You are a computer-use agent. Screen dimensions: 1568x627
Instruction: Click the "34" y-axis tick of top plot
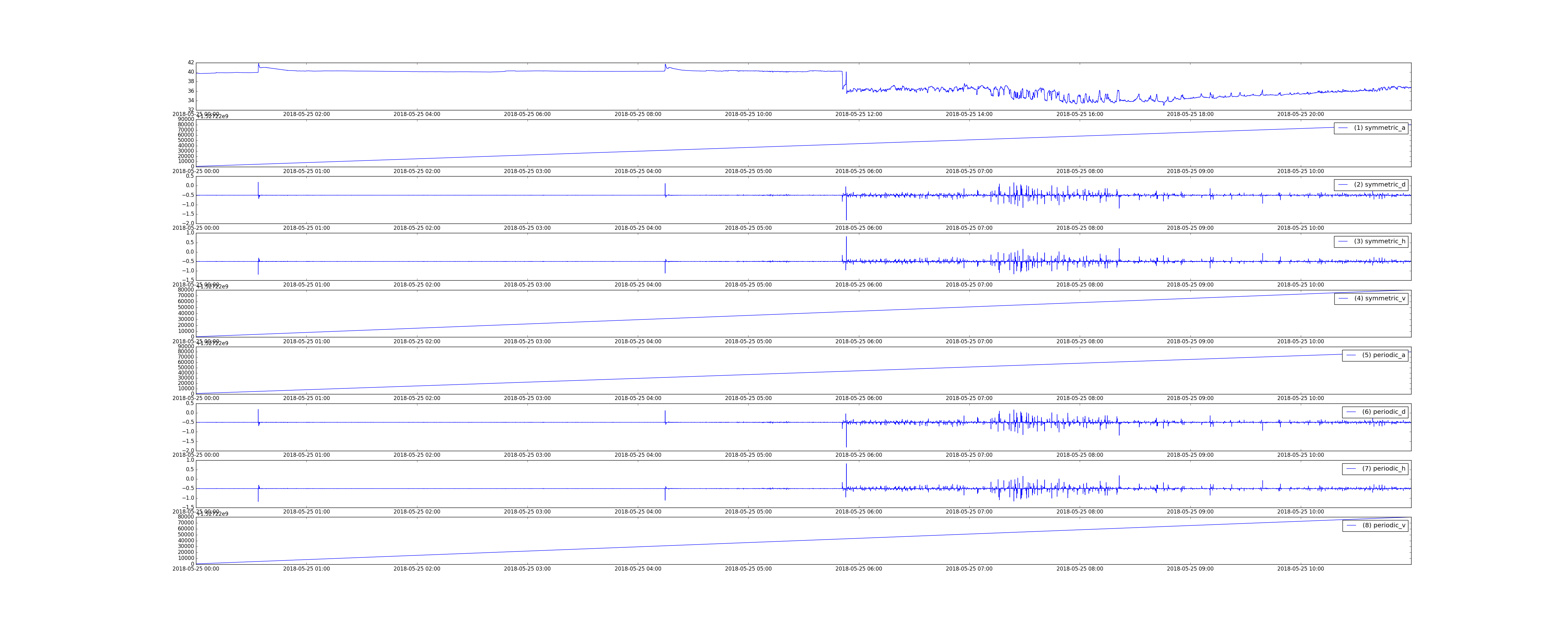pyautogui.click(x=191, y=100)
